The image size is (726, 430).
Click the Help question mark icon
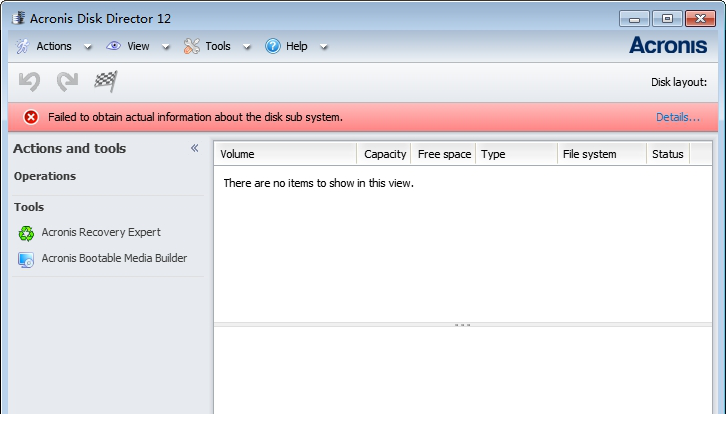pyautogui.click(x=273, y=46)
